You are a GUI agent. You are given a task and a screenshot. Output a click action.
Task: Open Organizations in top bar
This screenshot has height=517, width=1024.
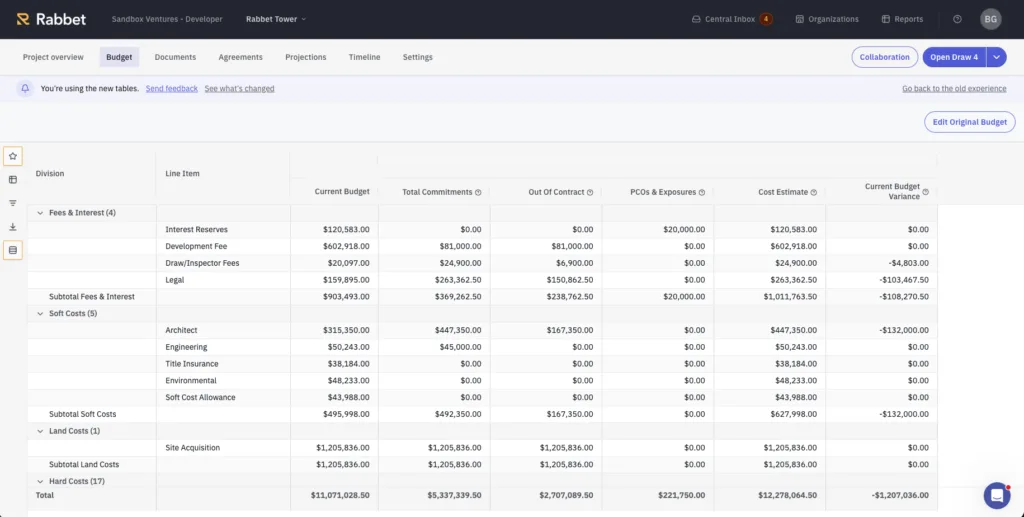(x=827, y=19)
